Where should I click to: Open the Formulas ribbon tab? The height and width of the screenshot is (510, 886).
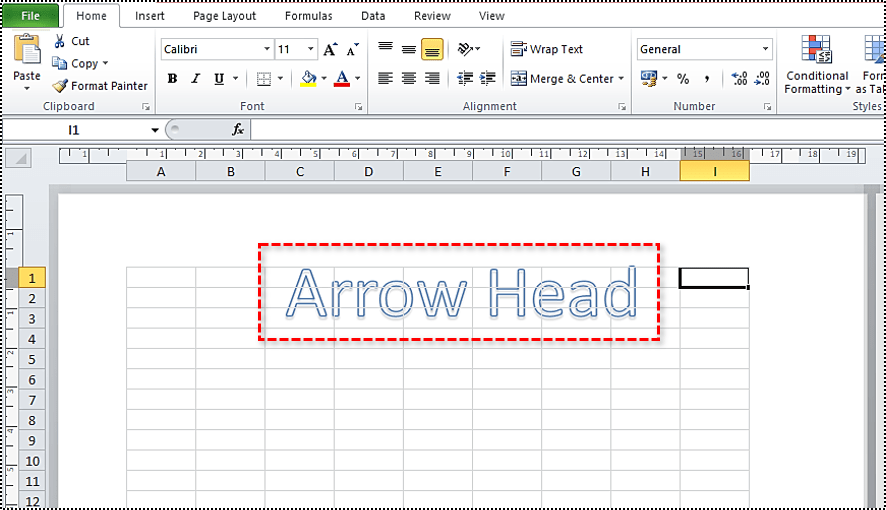point(308,16)
